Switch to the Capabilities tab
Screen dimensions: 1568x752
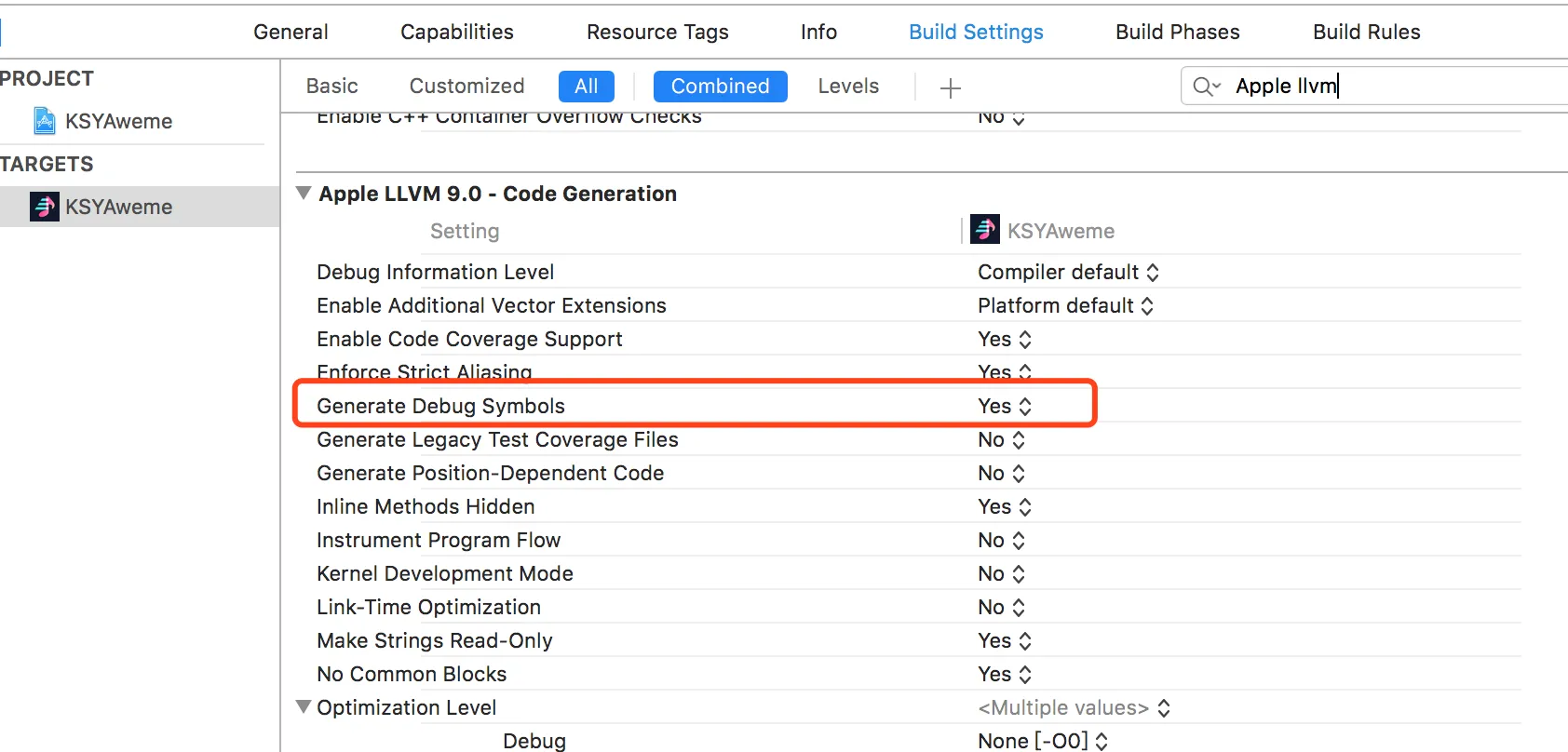(x=457, y=32)
